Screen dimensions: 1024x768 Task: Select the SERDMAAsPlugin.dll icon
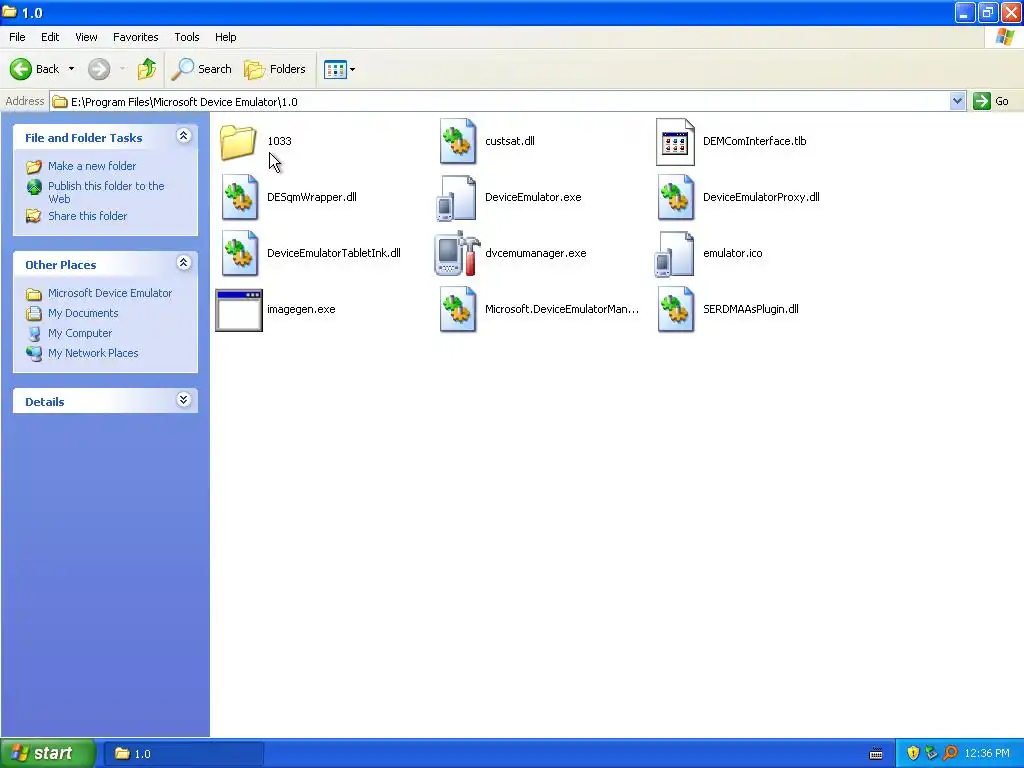click(x=676, y=310)
